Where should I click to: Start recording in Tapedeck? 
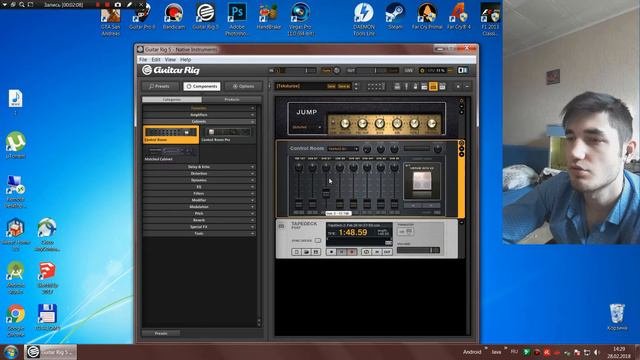click(352, 252)
